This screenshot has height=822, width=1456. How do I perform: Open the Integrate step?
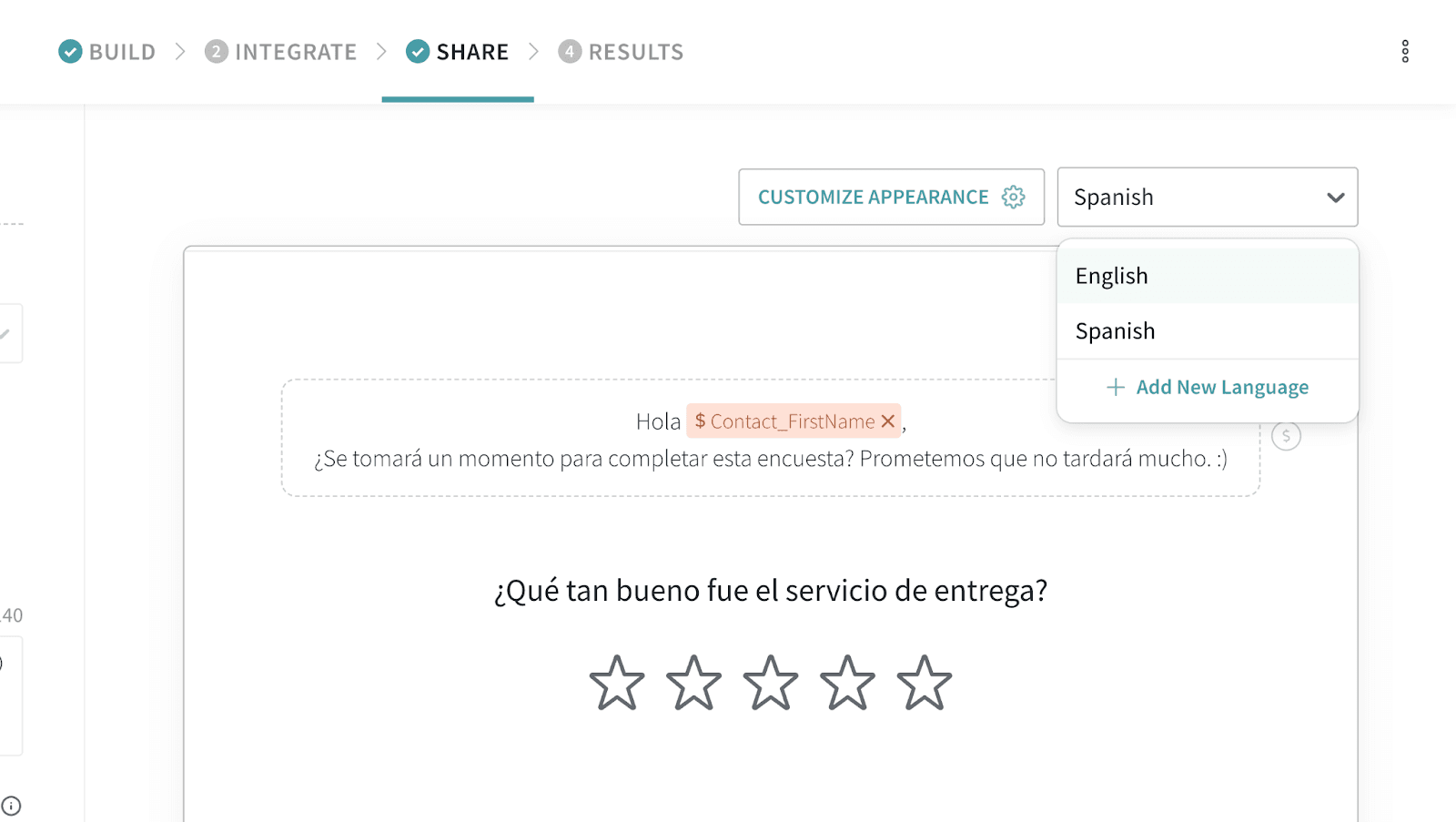281,52
